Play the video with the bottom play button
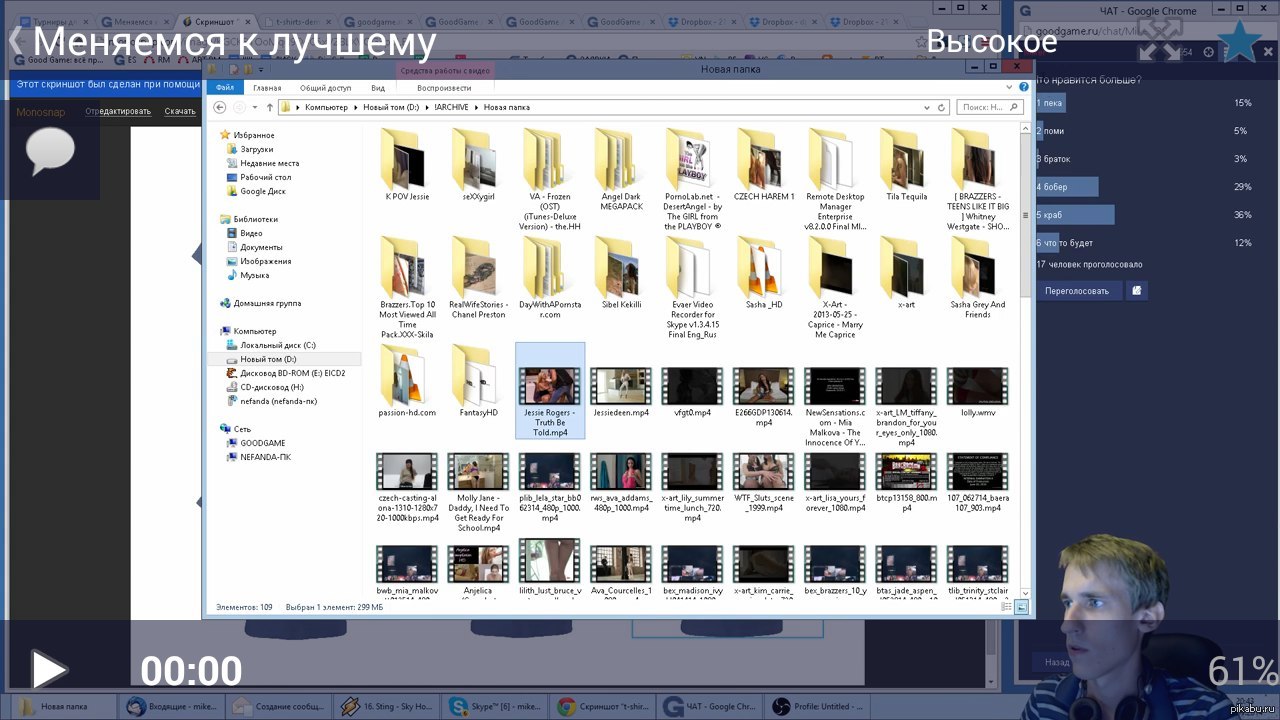 48,670
